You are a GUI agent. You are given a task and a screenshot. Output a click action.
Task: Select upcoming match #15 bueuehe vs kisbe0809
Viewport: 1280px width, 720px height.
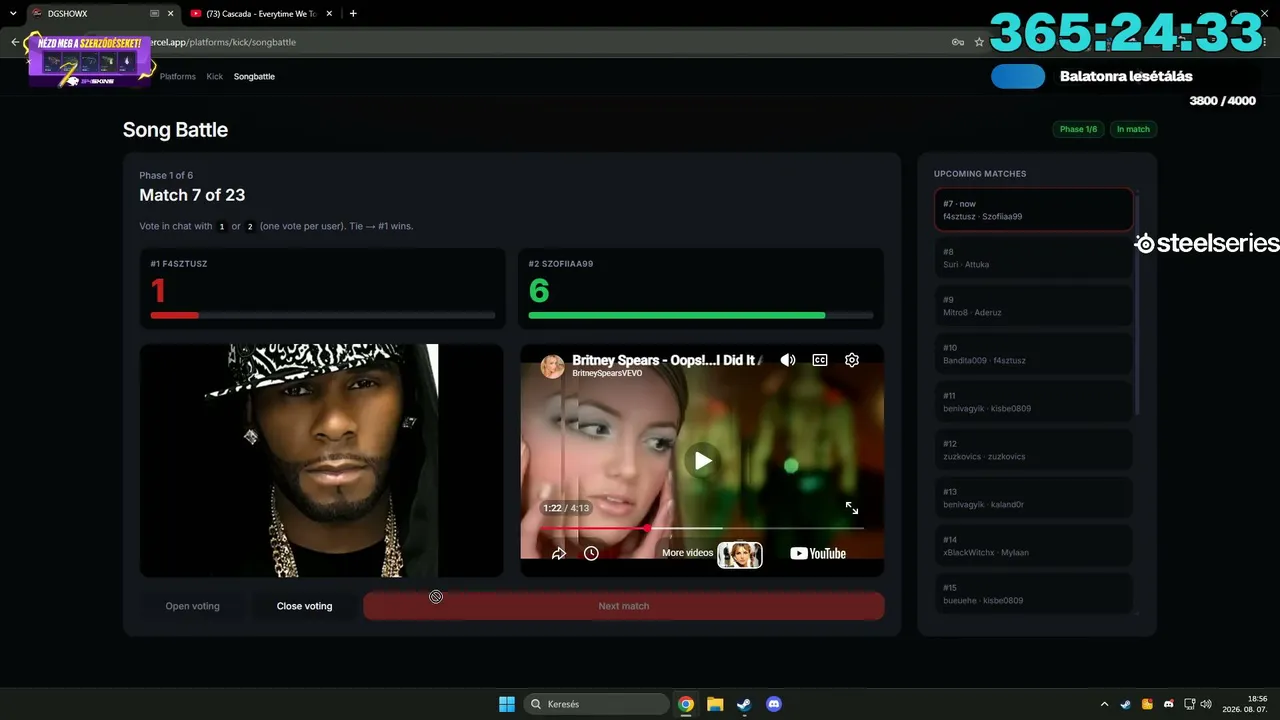pyautogui.click(x=1033, y=593)
